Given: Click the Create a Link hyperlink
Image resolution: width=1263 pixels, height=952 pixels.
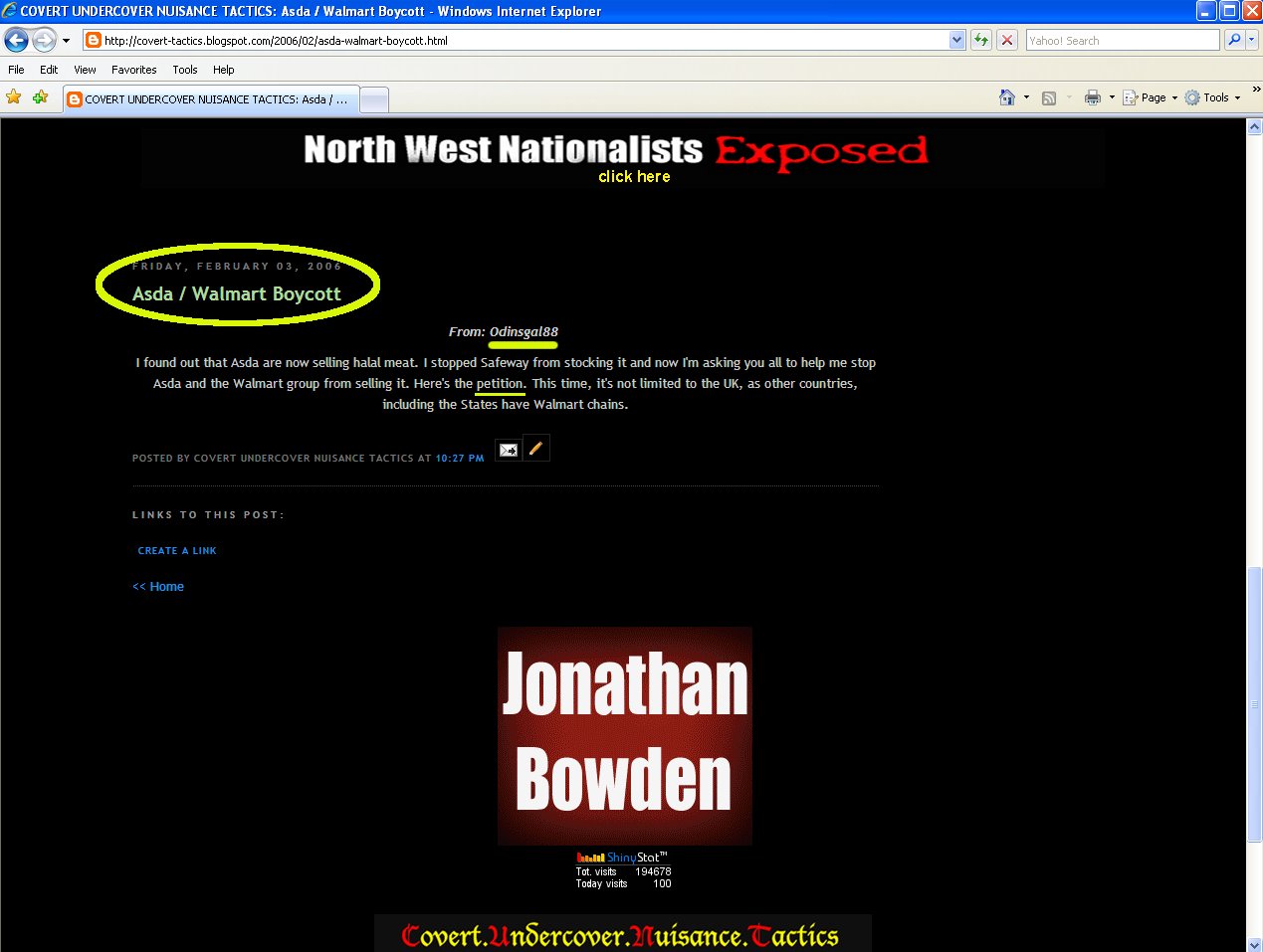Looking at the screenshot, I should coord(177,550).
